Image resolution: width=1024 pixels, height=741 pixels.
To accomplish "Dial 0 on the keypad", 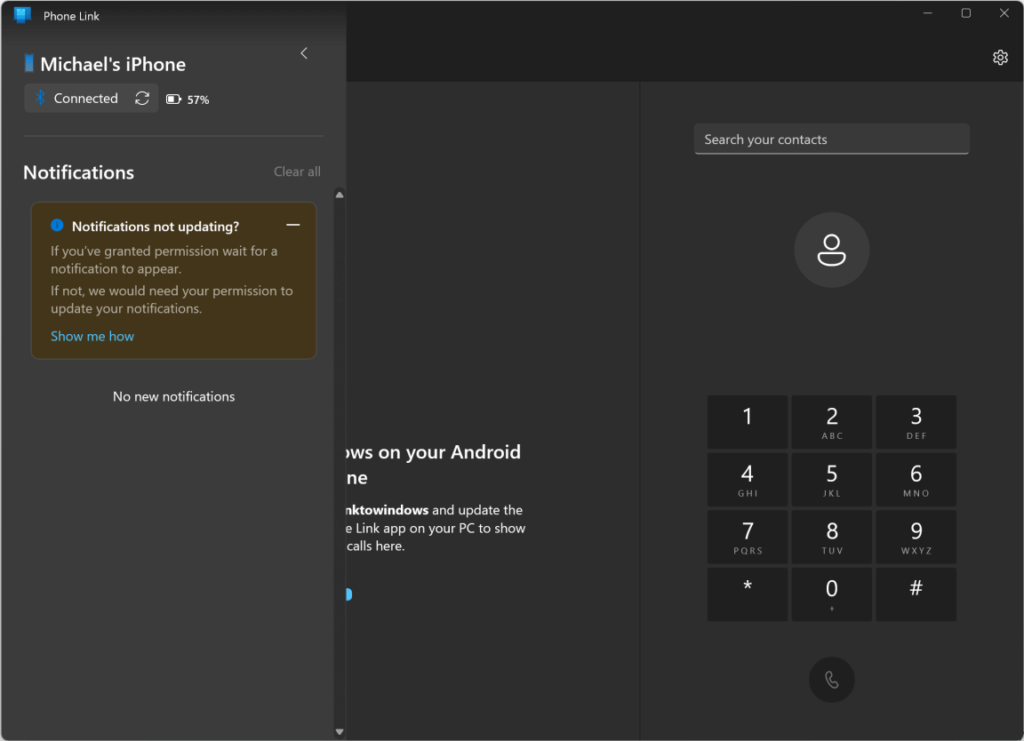I will [831, 594].
